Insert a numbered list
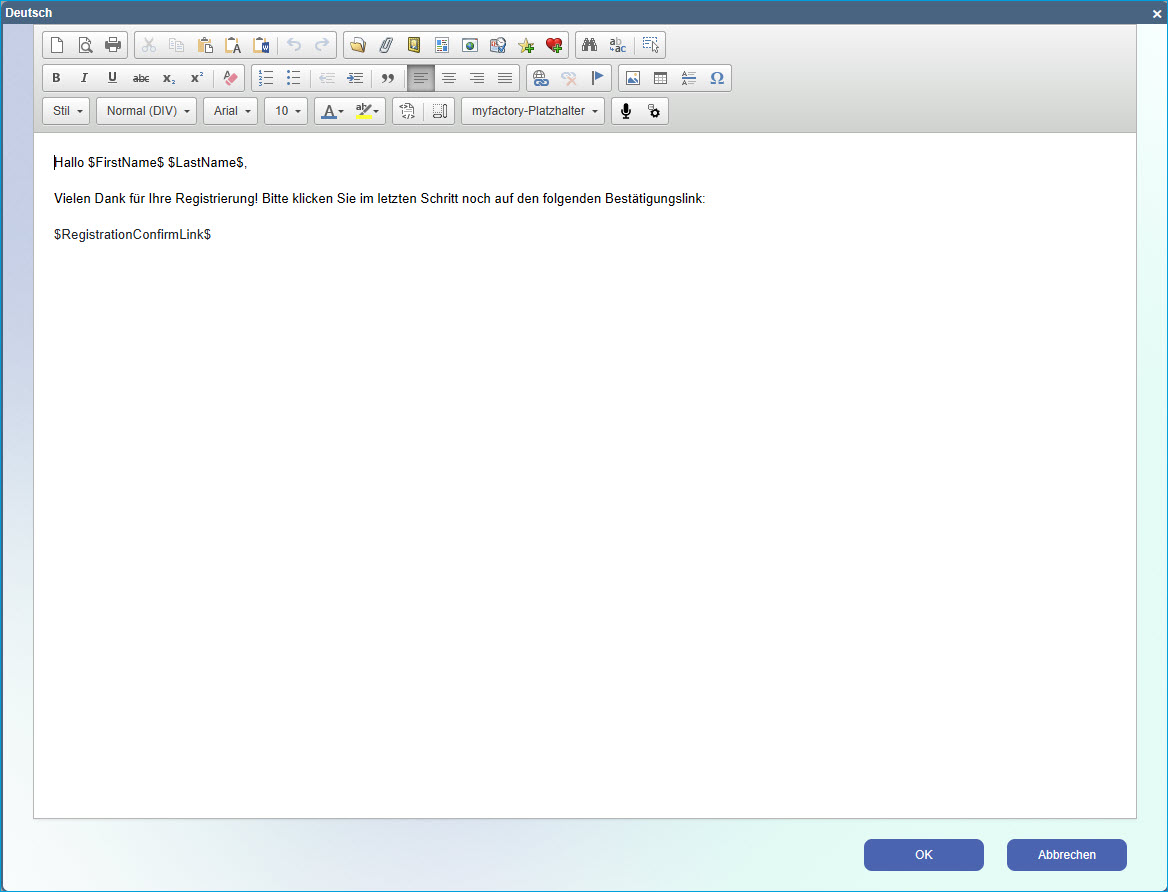 pos(266,78)
